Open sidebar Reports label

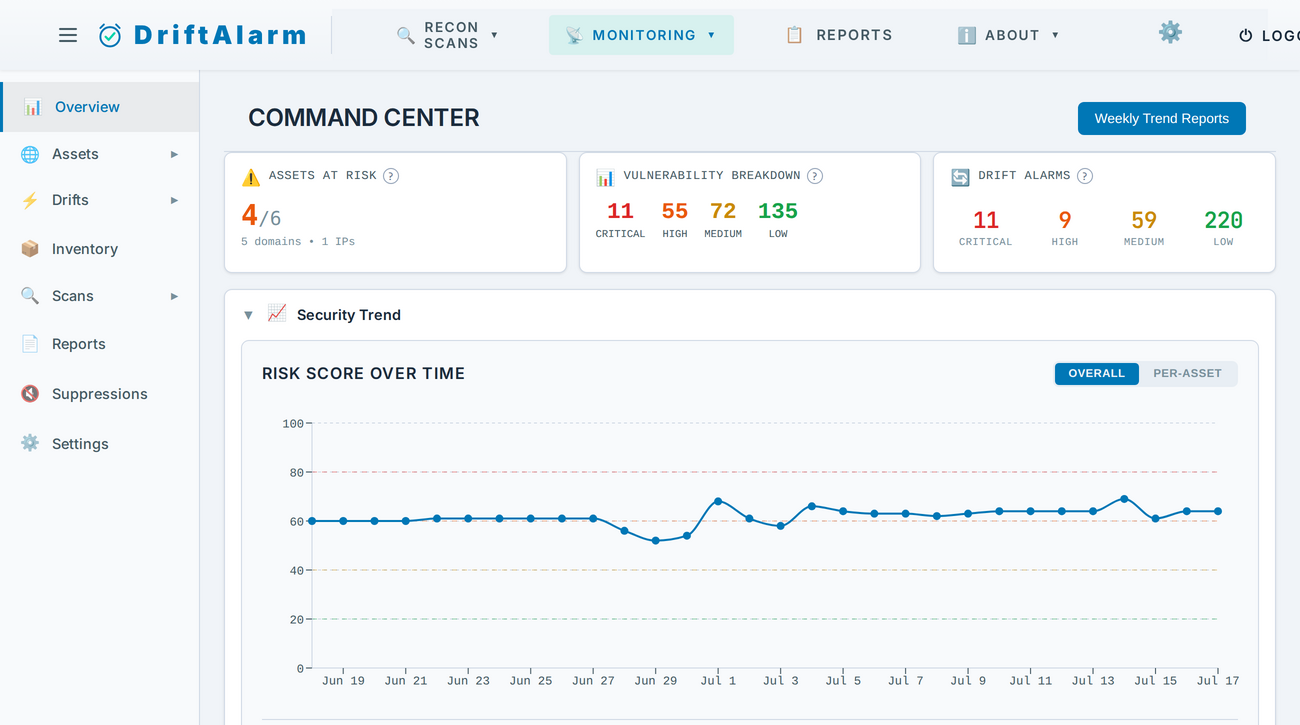click(79, 344)
